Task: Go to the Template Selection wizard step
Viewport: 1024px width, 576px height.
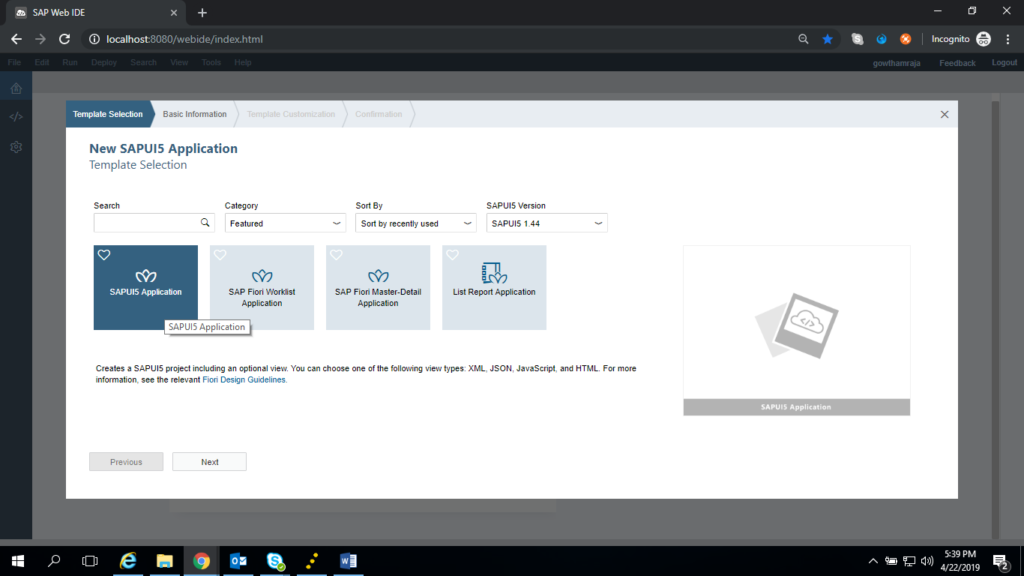Action: (108, 114)
